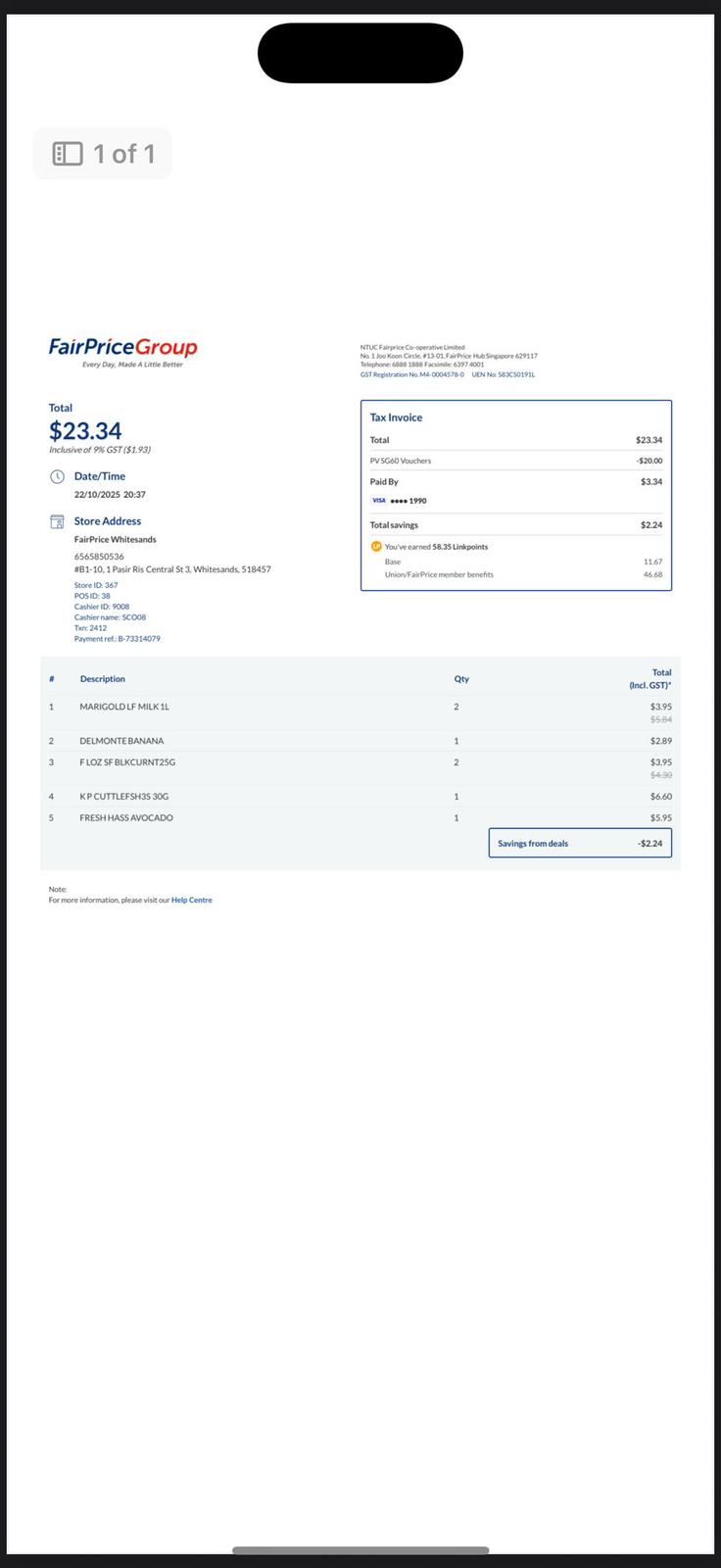This screenshot has width=721, height=1568.
Task: Select $3.95 price of Marigold milk
Action: [661, 707]
